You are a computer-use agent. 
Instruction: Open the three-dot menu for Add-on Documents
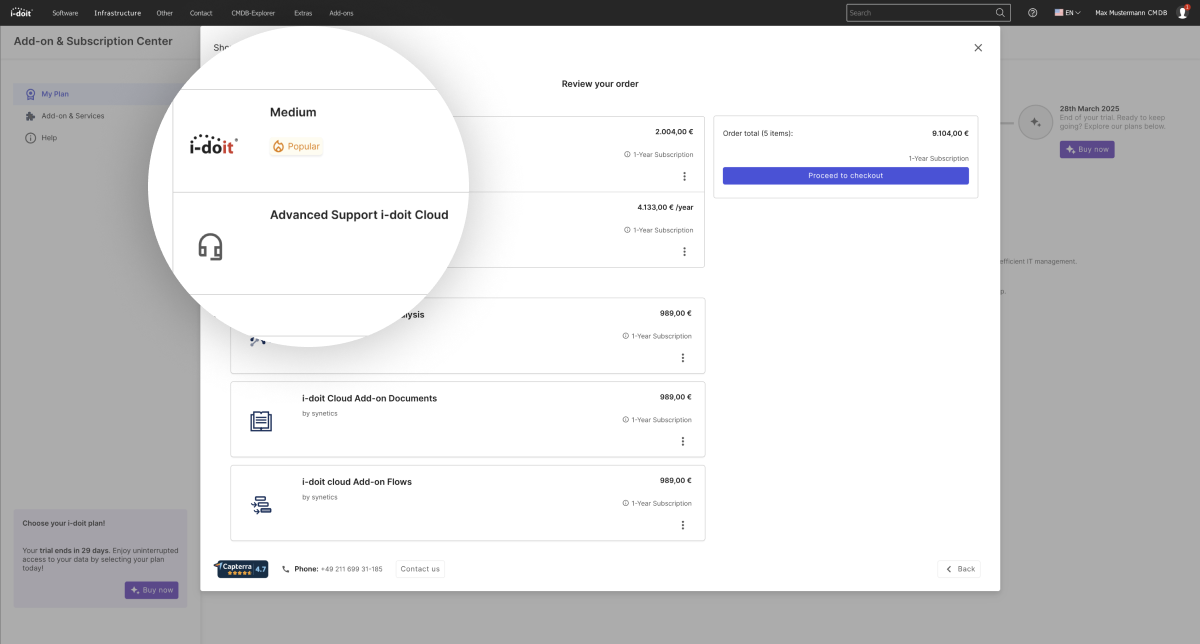coord(683,441)
